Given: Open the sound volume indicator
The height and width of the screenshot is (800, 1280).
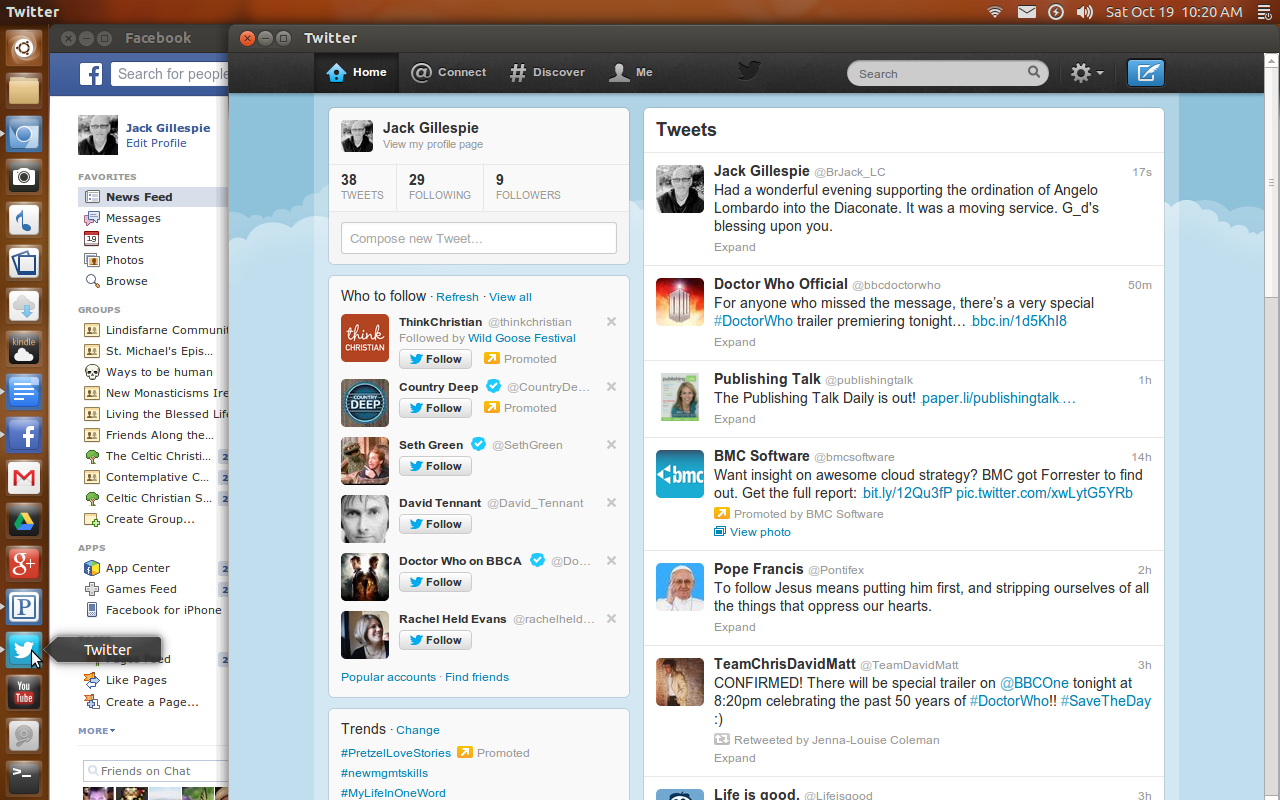Looking at the screenshot, I should tap(1085, 12).
